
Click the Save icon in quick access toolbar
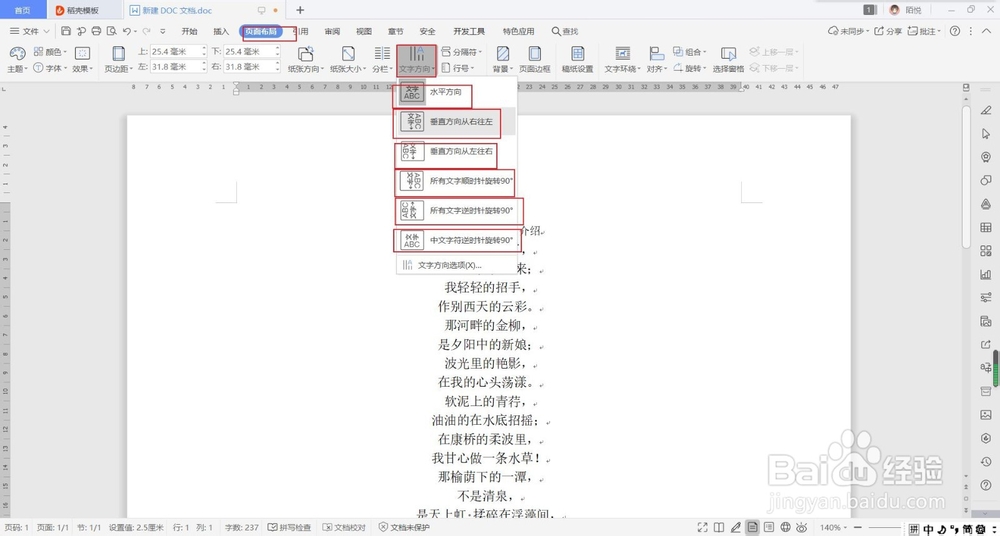coord(66,31)
